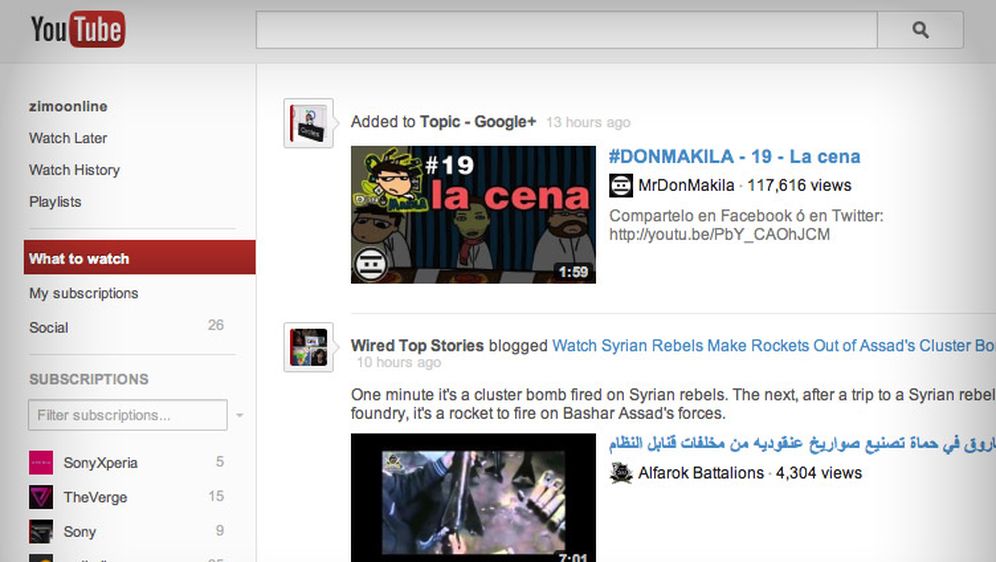The image size is (996, 562).
Task: Click the SonyXperia channel icon
Action: tap(41, 462)
